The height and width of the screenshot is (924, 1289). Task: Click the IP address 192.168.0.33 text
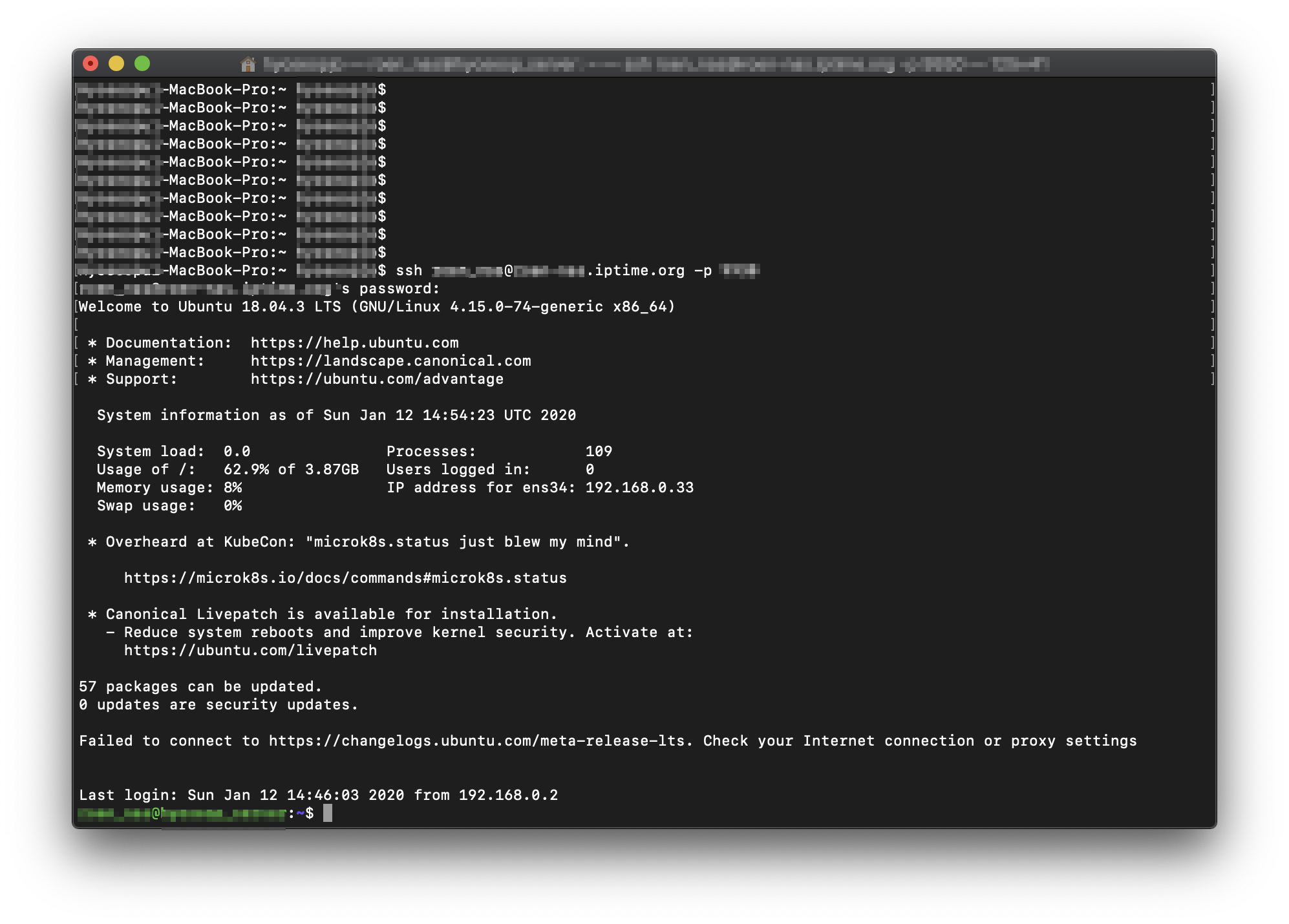(x=639, y=488)
